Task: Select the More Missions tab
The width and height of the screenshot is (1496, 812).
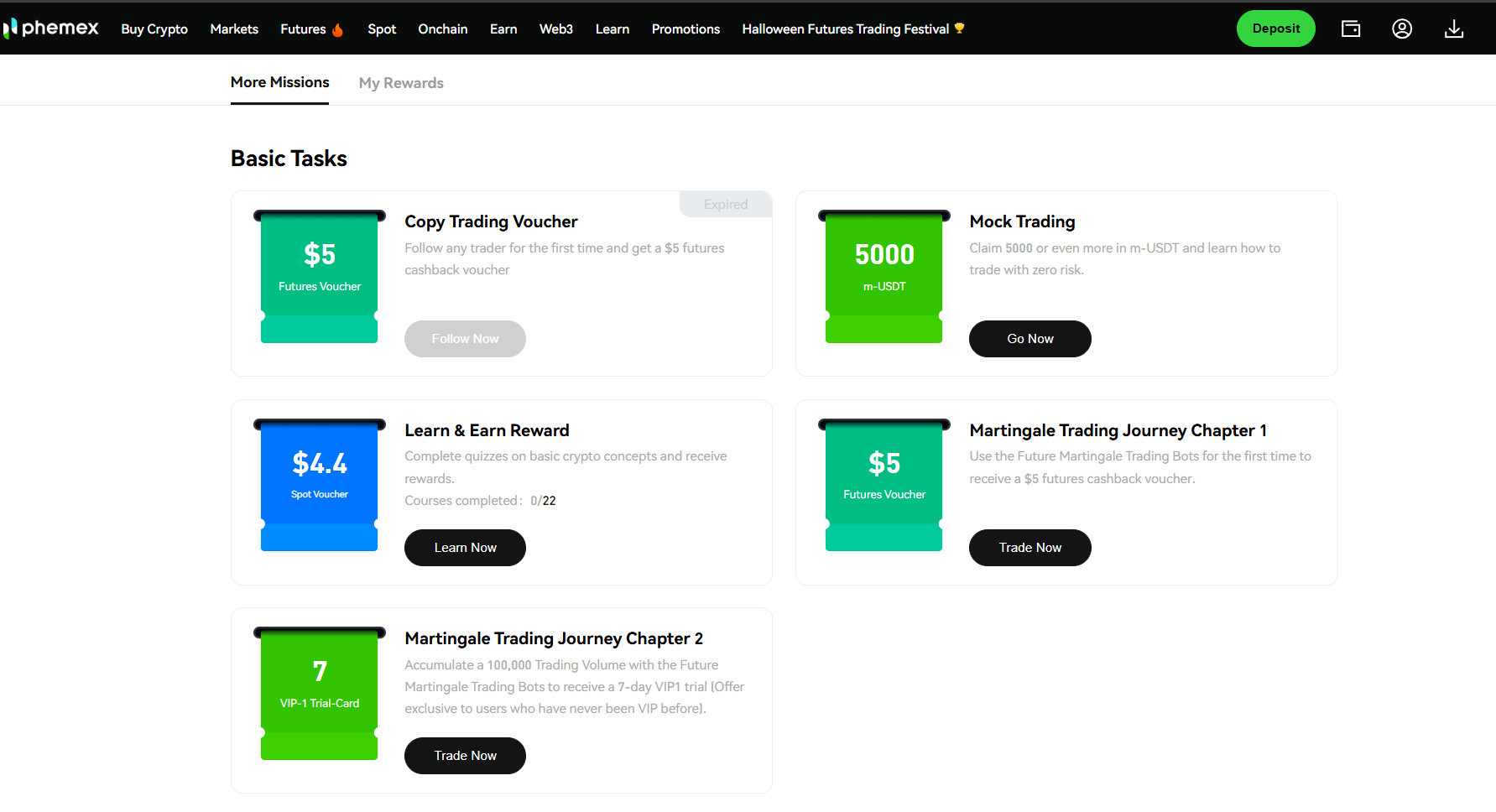Action: click(279, 82)
